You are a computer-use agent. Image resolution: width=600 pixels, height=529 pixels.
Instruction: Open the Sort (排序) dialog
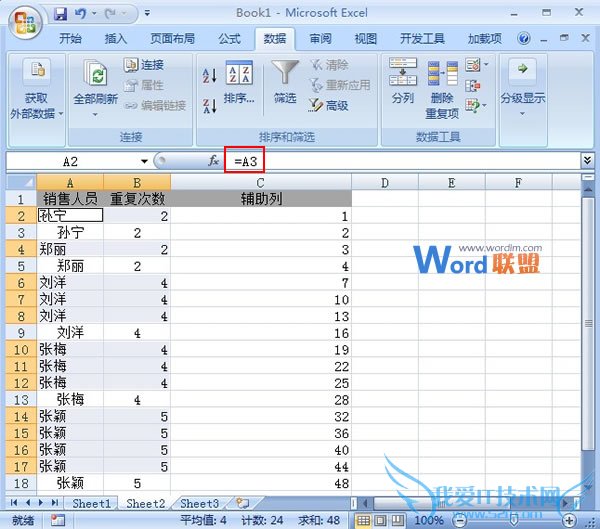point(239,82)
